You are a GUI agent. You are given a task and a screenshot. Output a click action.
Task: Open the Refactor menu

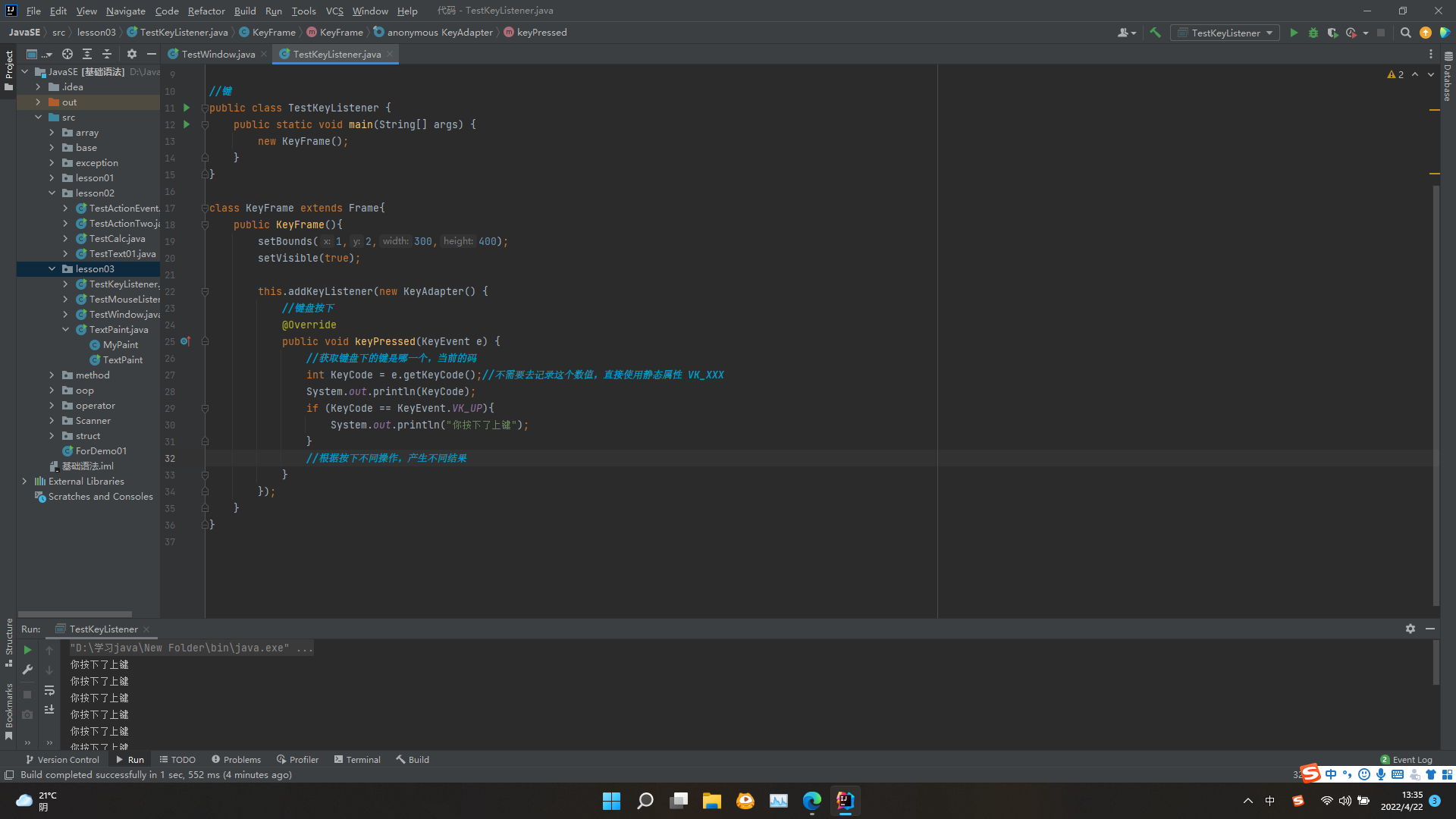(x=206, y=11)
